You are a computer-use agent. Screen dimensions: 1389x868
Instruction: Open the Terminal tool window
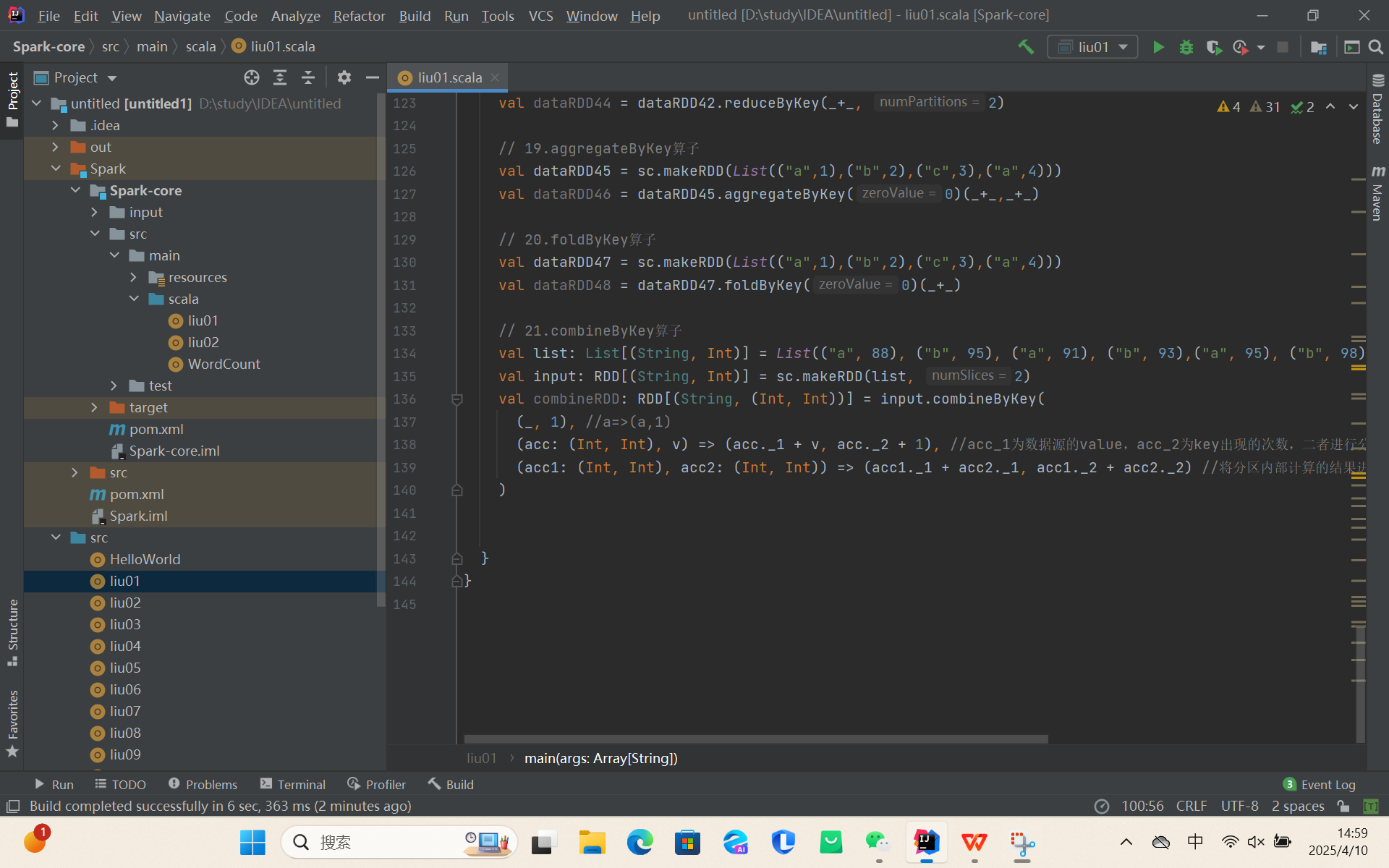tap(293, 784)
